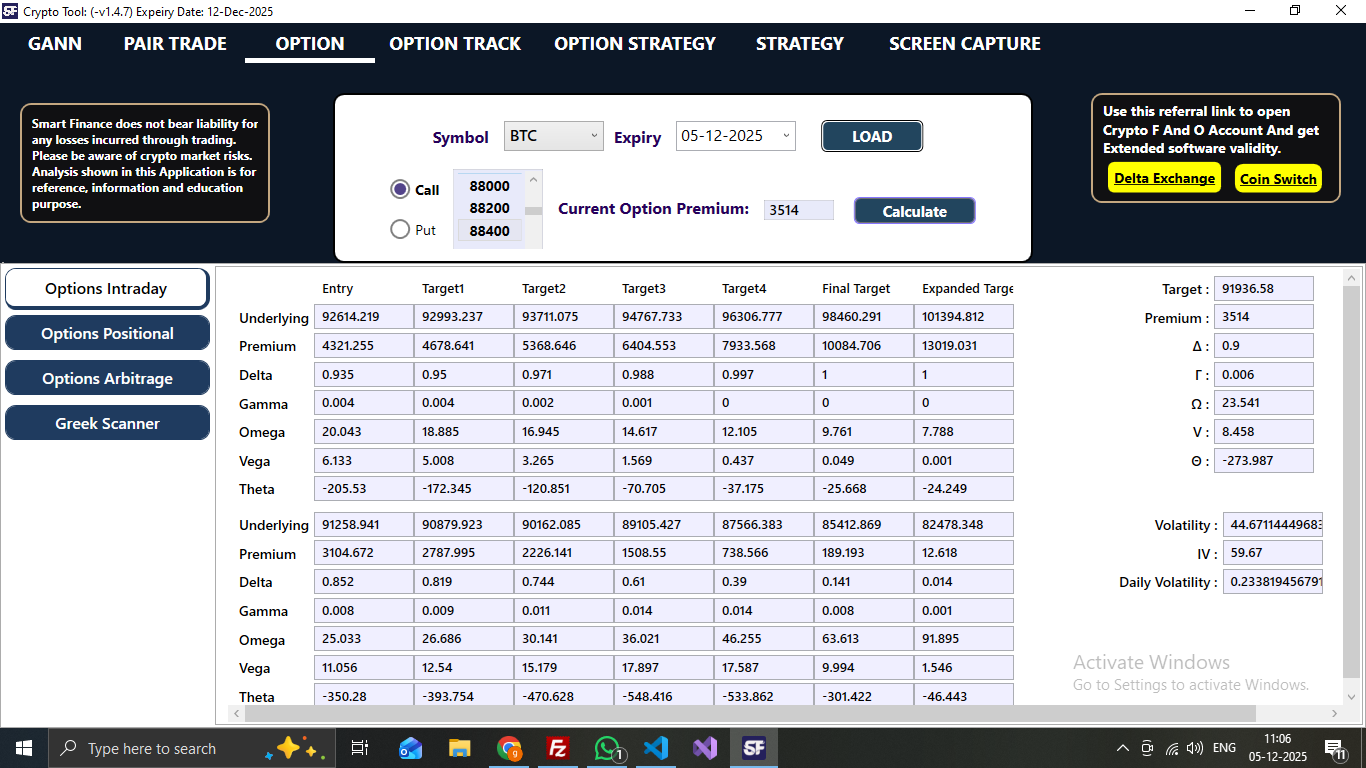Open the volume control in the system tray

click(x=1194, y=747)
